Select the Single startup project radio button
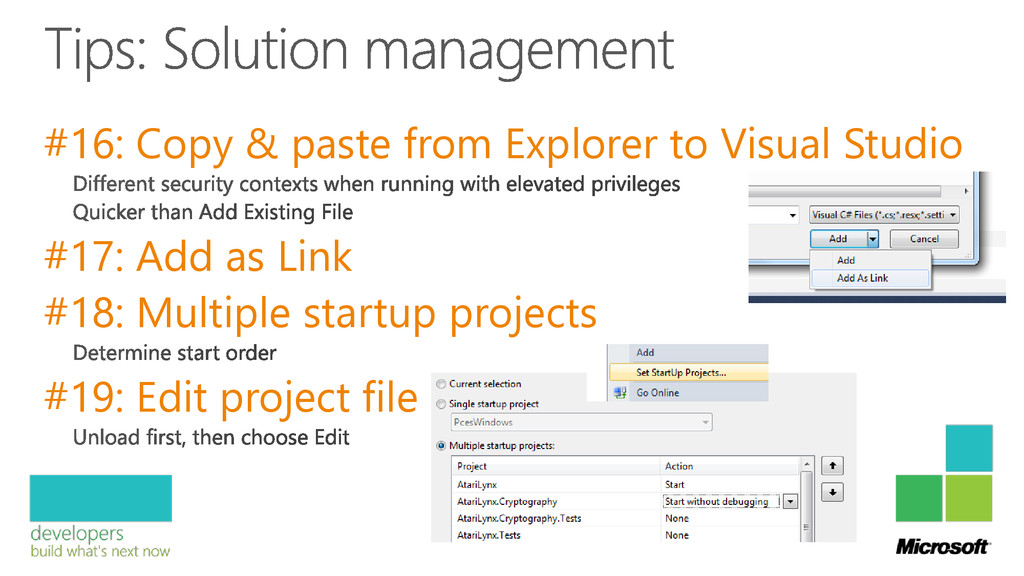The image size is (1024, 576). [441, 404]
